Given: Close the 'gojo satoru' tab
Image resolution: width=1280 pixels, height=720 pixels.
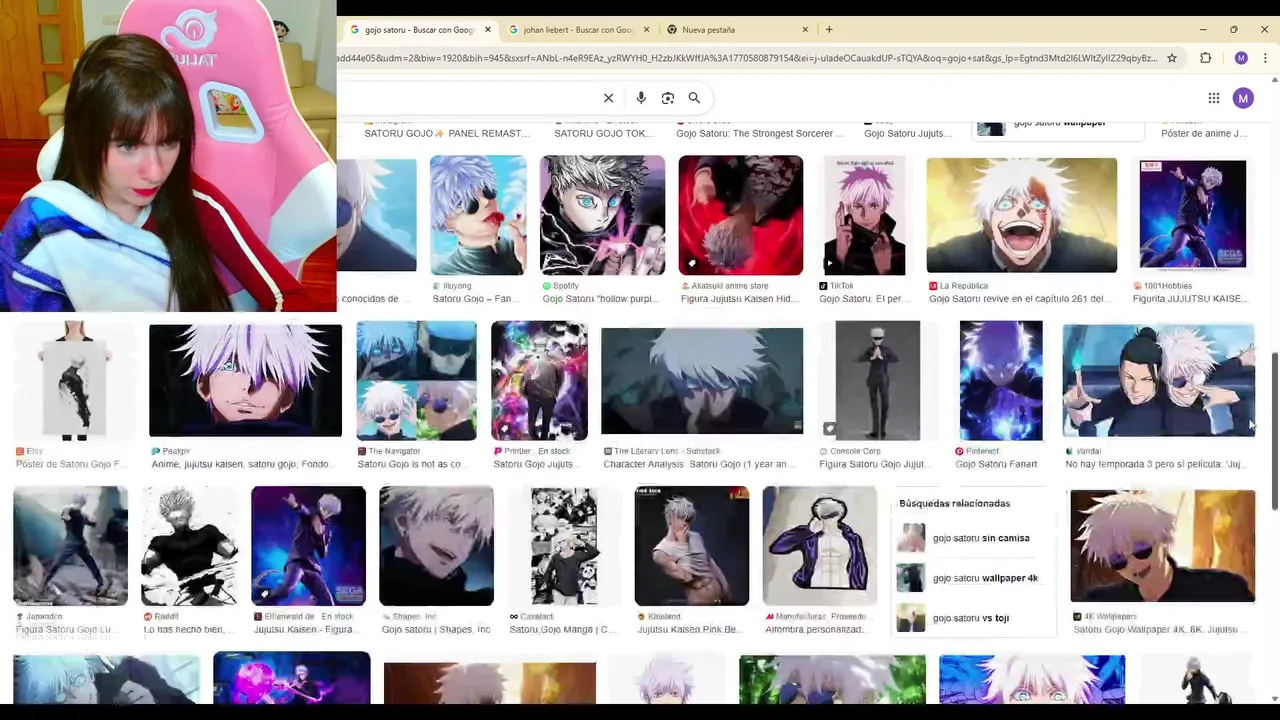Looking at the screenshot, I should [x=488, y=29].
